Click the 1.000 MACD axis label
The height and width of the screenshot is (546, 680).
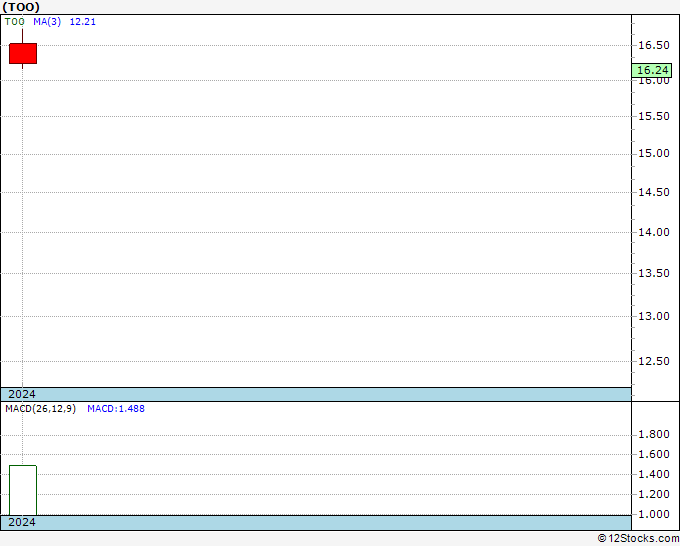(x=654, y=514)
